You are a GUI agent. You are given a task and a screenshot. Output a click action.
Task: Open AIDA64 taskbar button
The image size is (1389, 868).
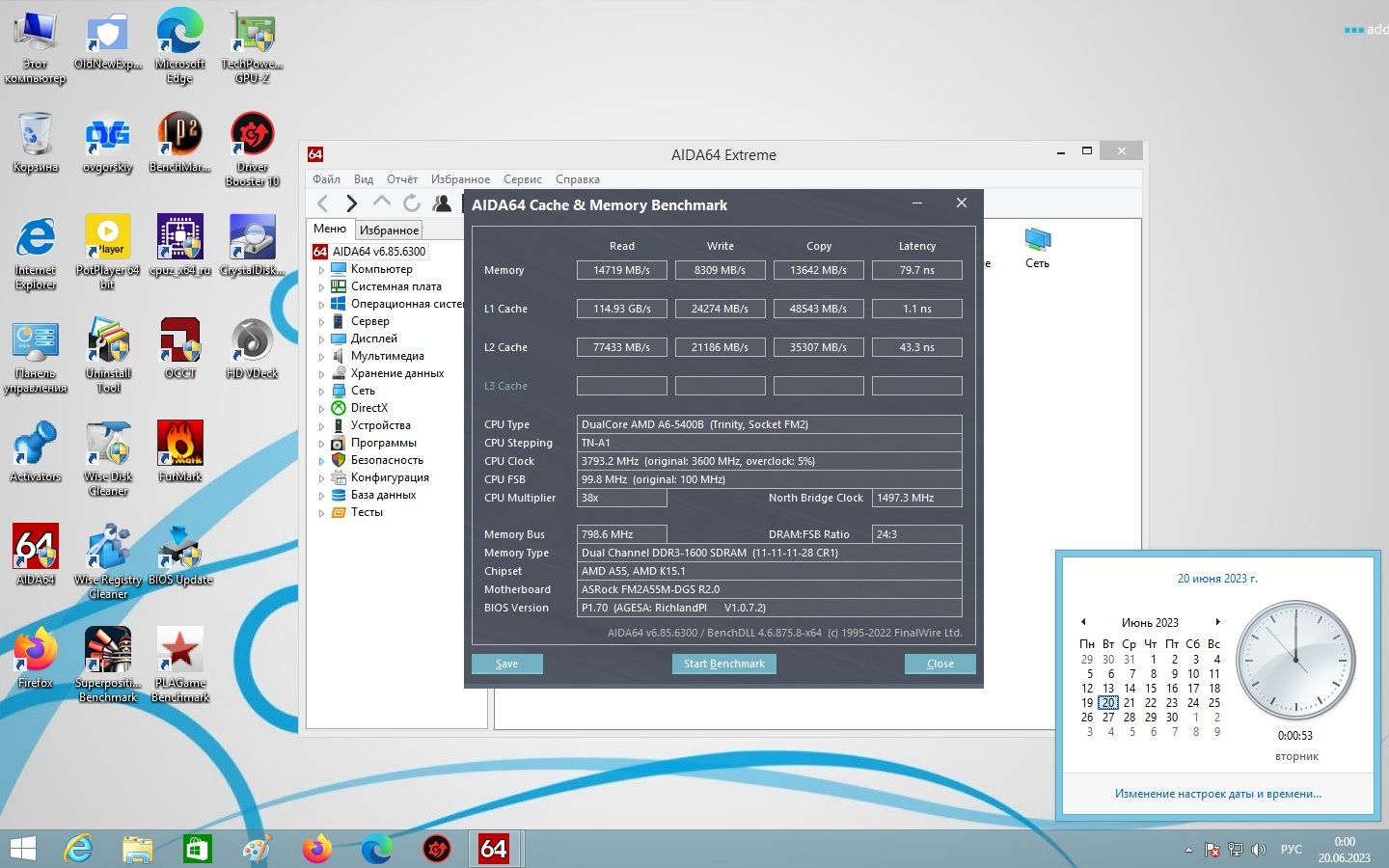[494, 849]
